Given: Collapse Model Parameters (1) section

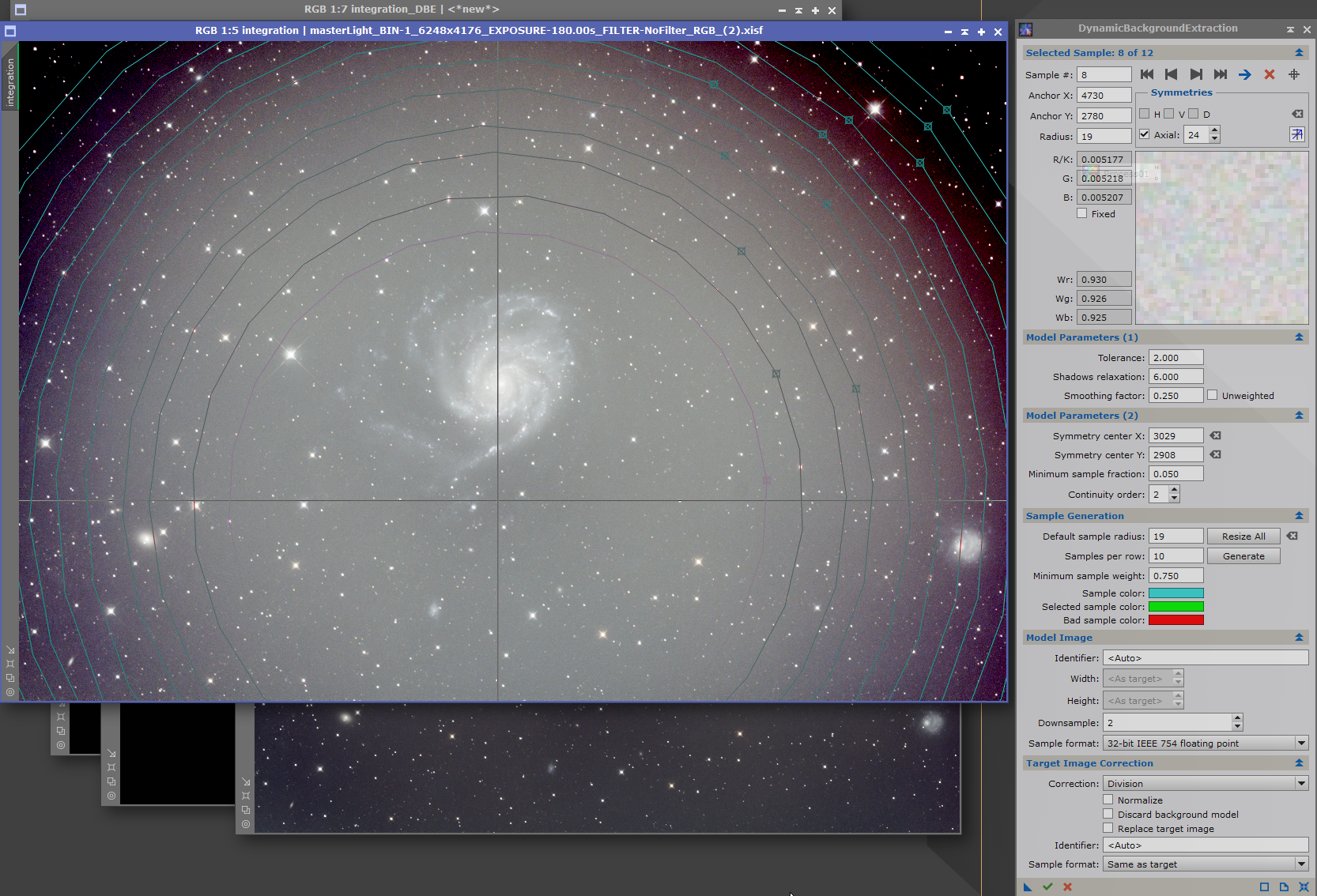Looking at the screenshot, I should tap(1299, 337).
